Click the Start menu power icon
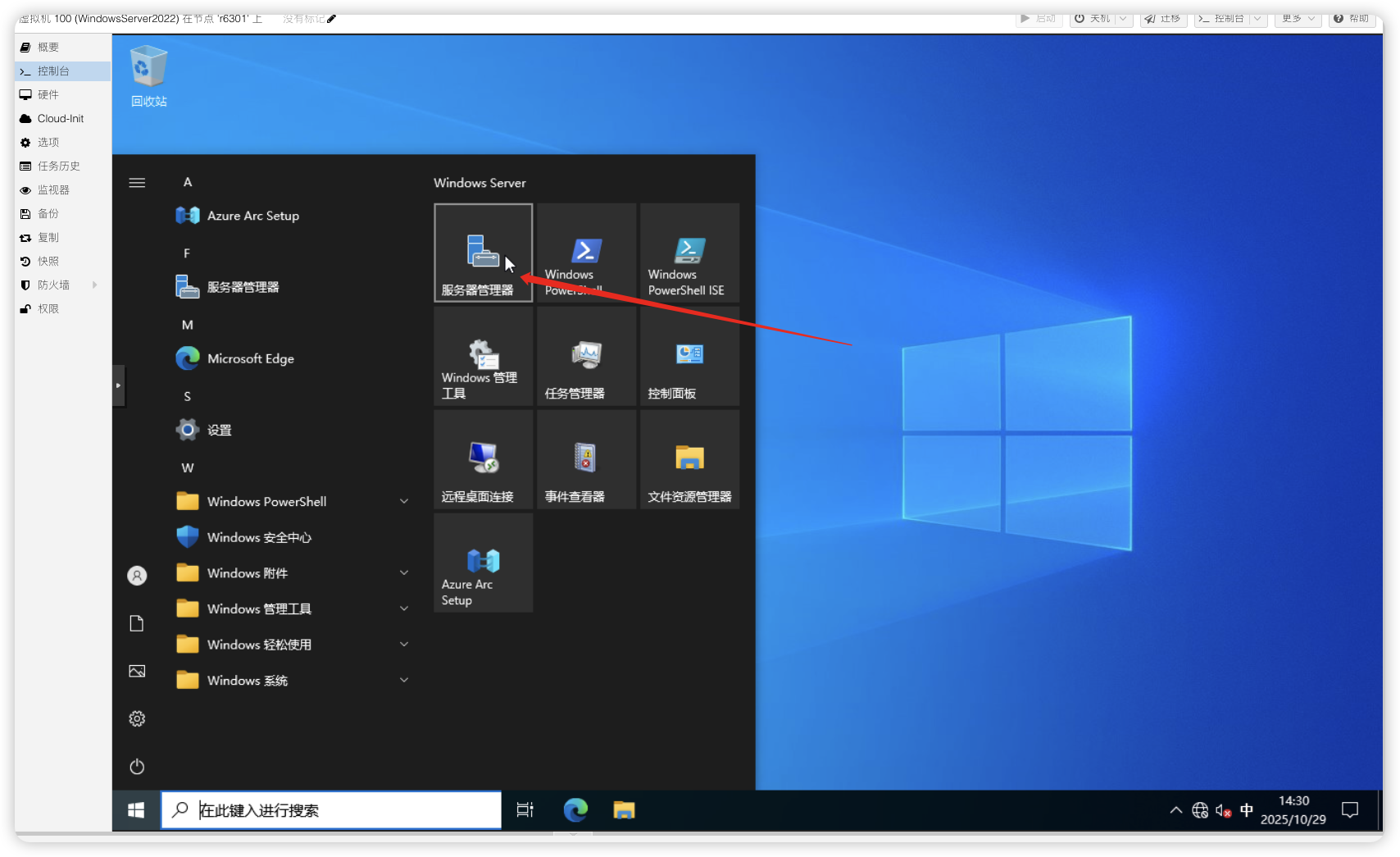The image size is (1400, 857). 137,766
